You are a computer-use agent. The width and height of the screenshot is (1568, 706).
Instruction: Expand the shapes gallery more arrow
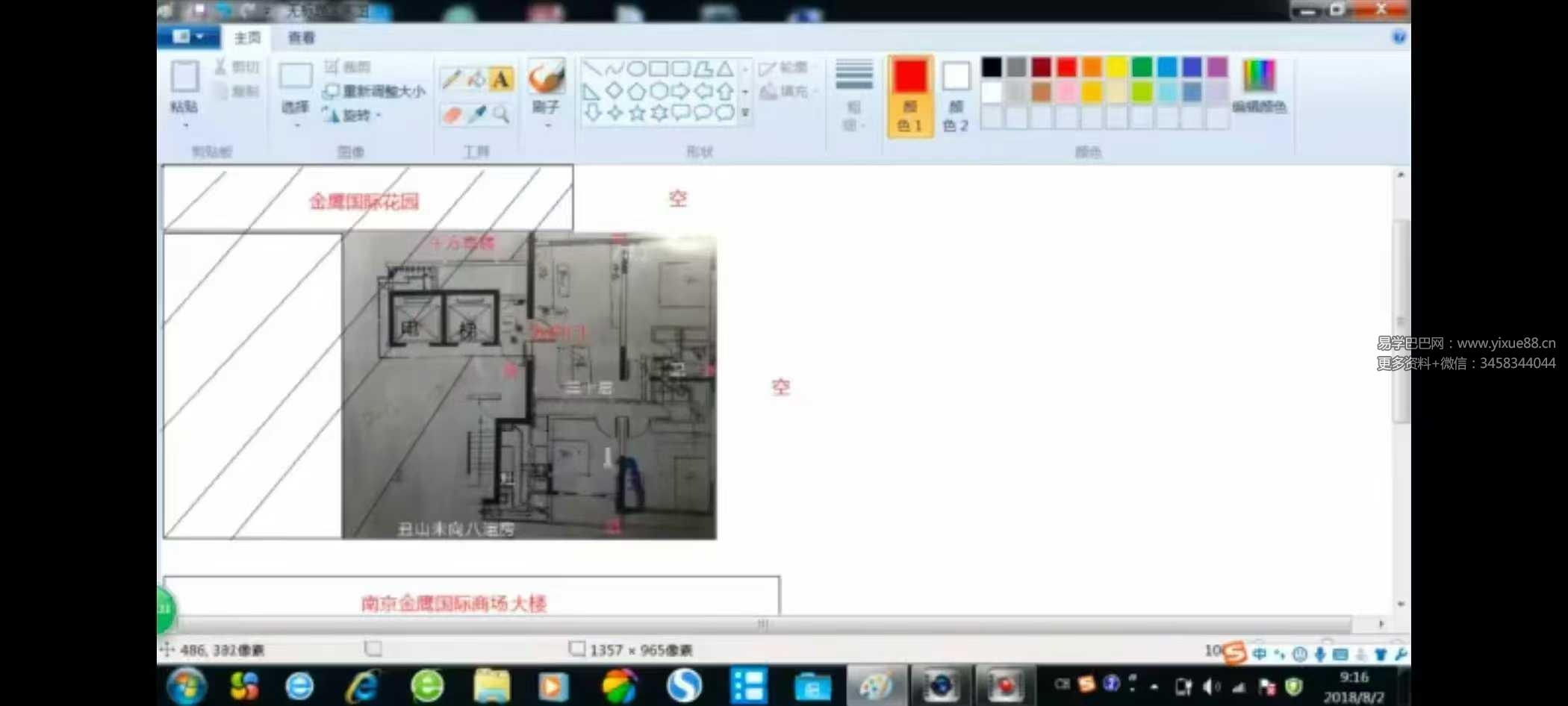(745, 113)
